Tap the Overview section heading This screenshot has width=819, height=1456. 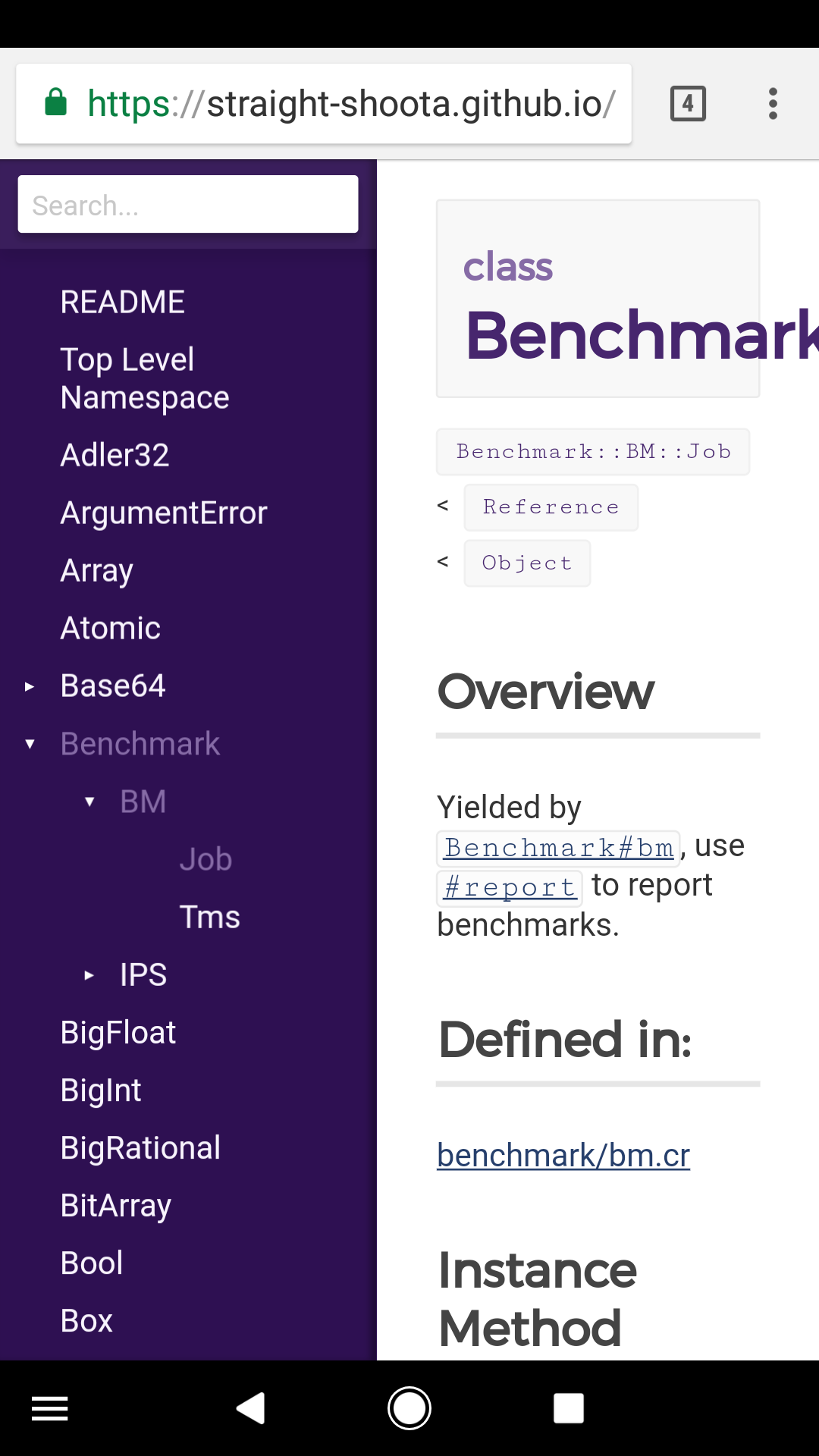pyautogui.click(x=546, y=692)
